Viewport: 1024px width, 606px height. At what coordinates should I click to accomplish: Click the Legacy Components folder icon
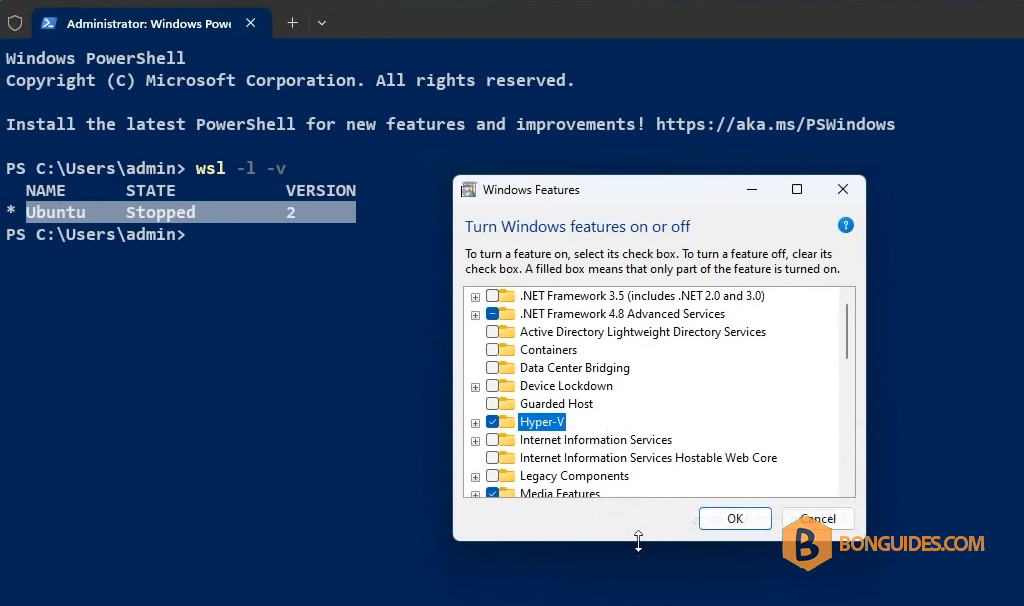click(x=507, y=475)
